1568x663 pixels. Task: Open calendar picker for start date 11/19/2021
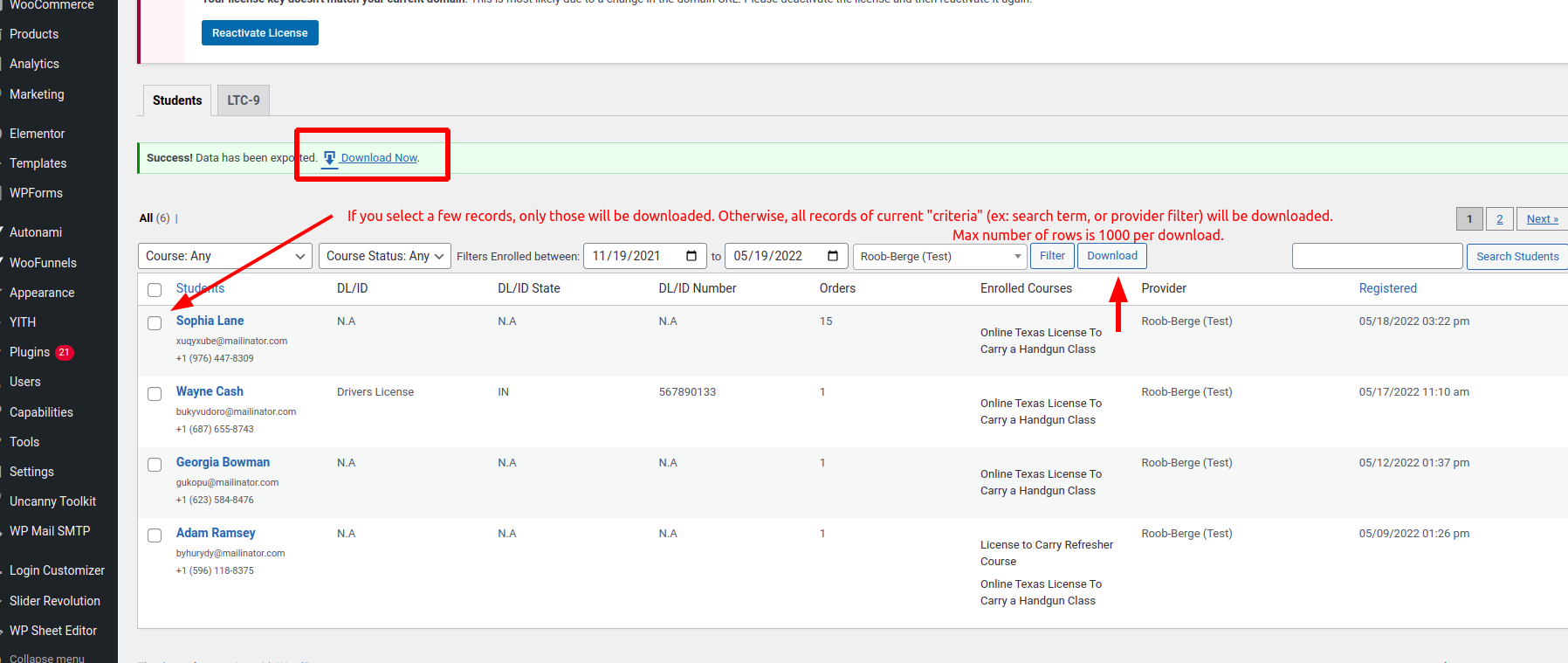coord(691,256)
